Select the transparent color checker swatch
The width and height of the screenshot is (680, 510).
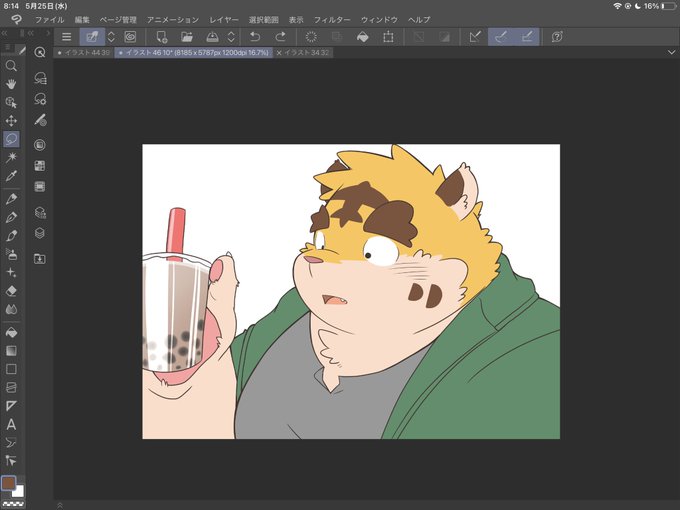(x=13, y=504)
